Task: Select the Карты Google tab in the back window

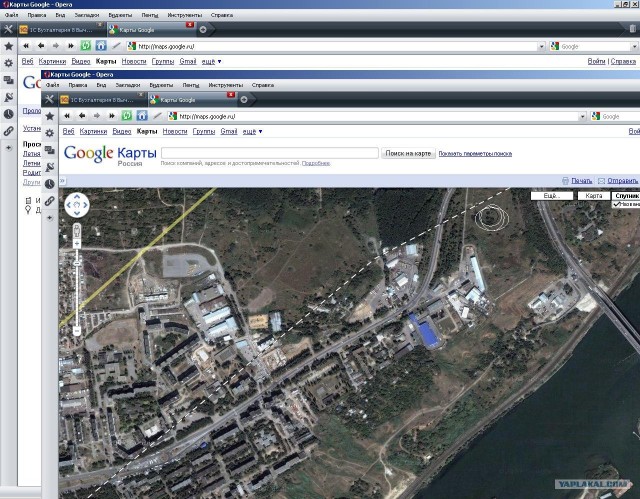Action: [x=151, y=30]
